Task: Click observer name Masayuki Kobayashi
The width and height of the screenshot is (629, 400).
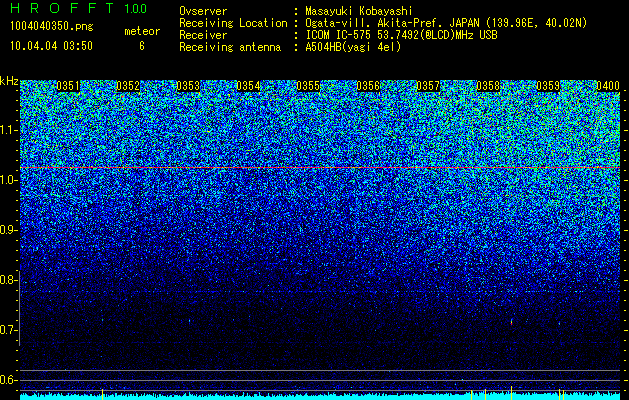Action: [x=359, y=11]
